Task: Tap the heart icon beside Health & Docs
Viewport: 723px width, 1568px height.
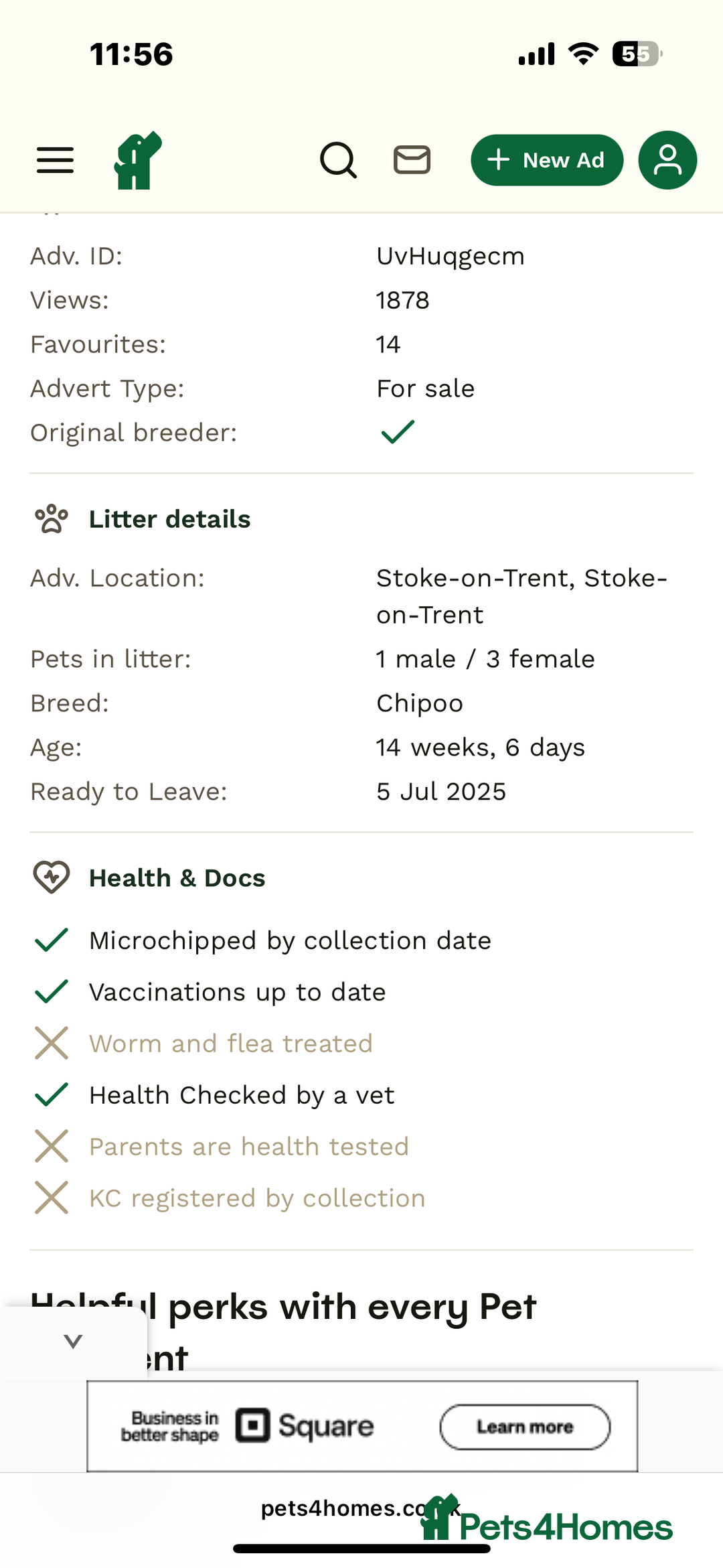Action: click(x=52, y=877)
